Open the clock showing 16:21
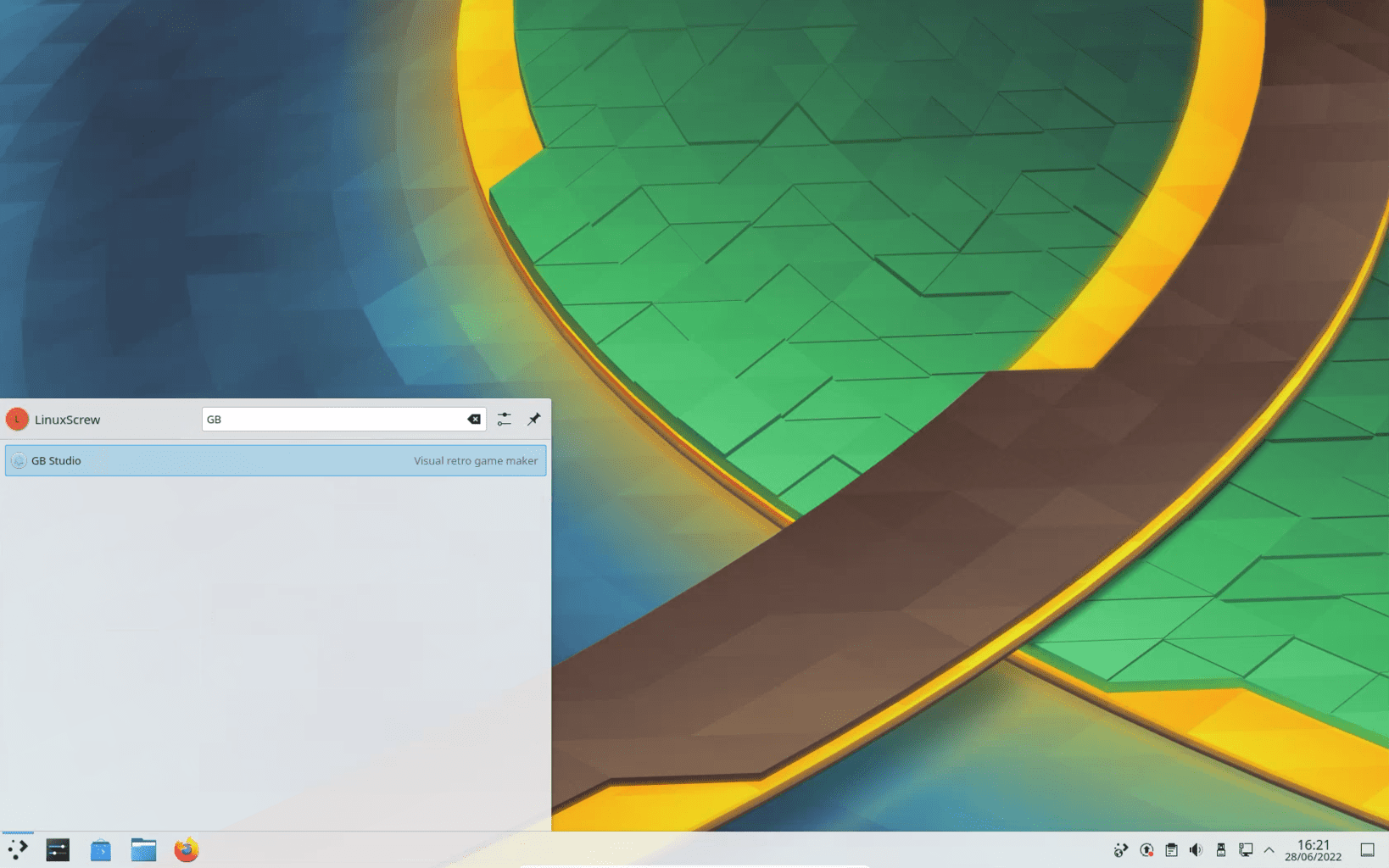The width and height of the screenshot is (1389, 868). click(x=1313, y=849)
